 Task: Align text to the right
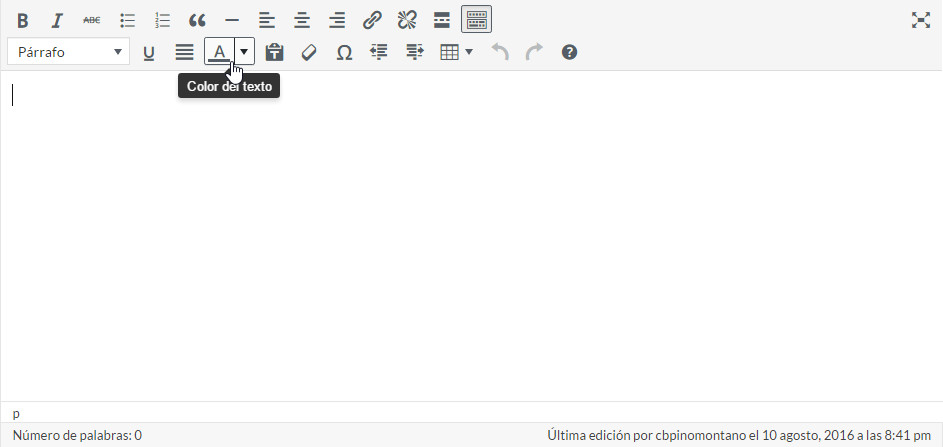[x=337, y=20]
